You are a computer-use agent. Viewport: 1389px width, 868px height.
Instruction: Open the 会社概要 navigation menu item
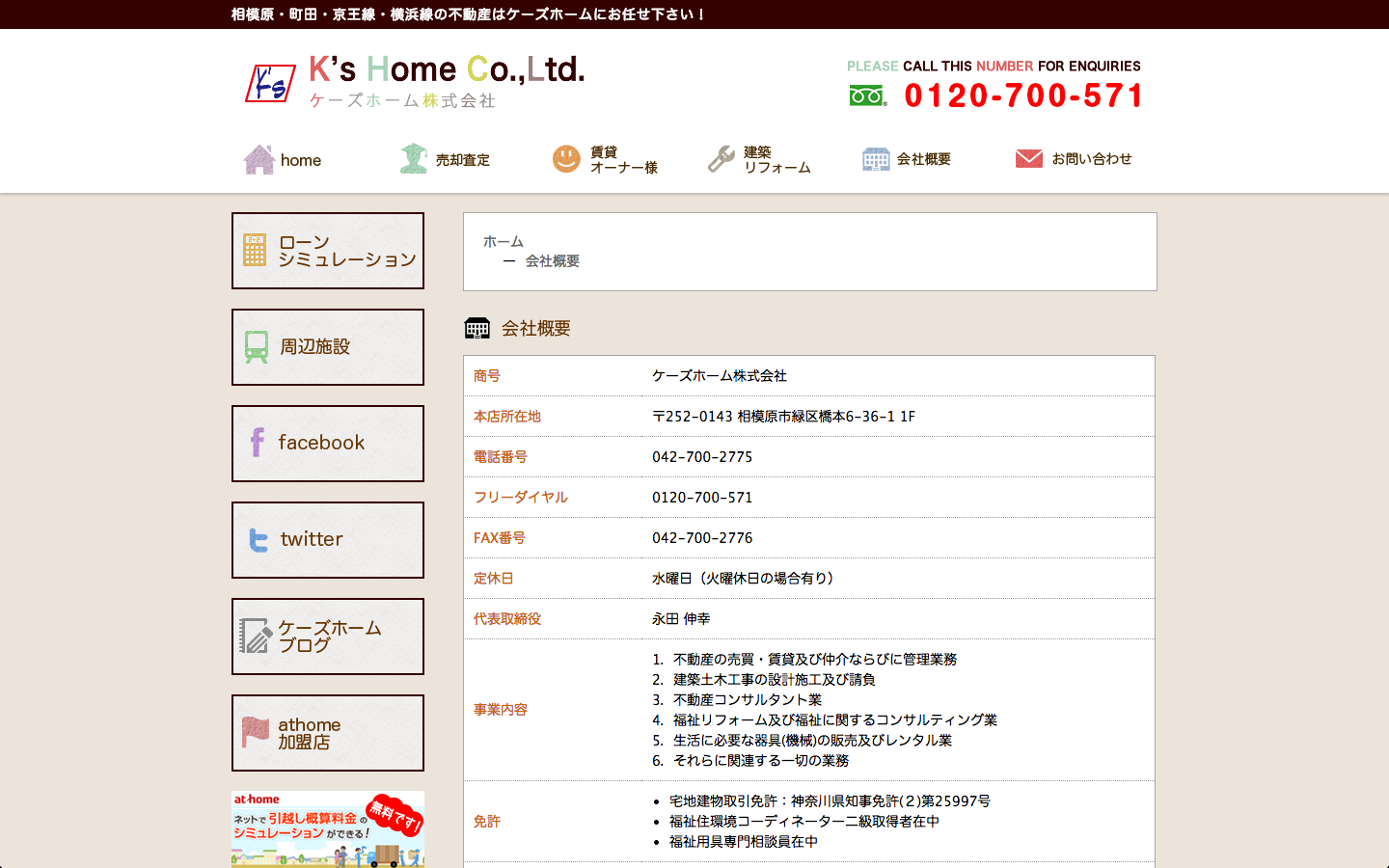(x=924, y=159)
